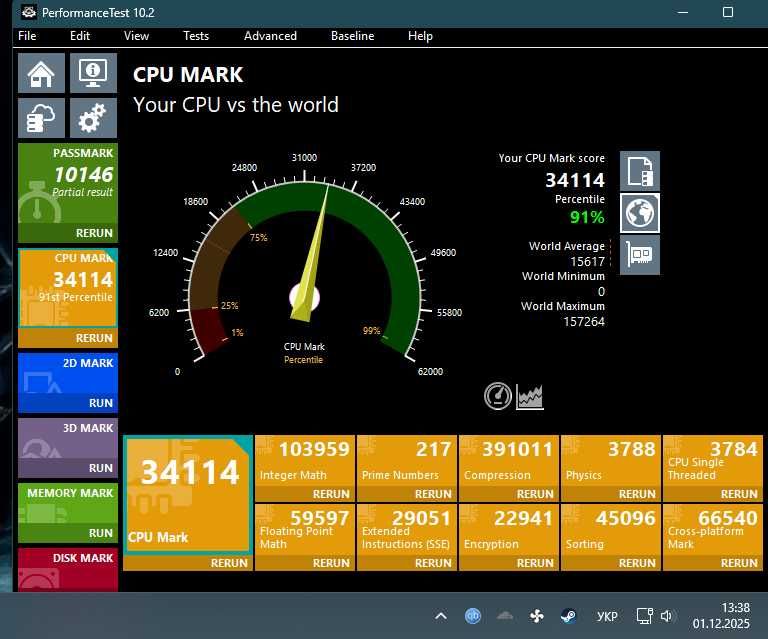Screen dimensions: 768x639
Task: Click the PerformanceTest app logo icon
Action: click(x=28, y=12)
